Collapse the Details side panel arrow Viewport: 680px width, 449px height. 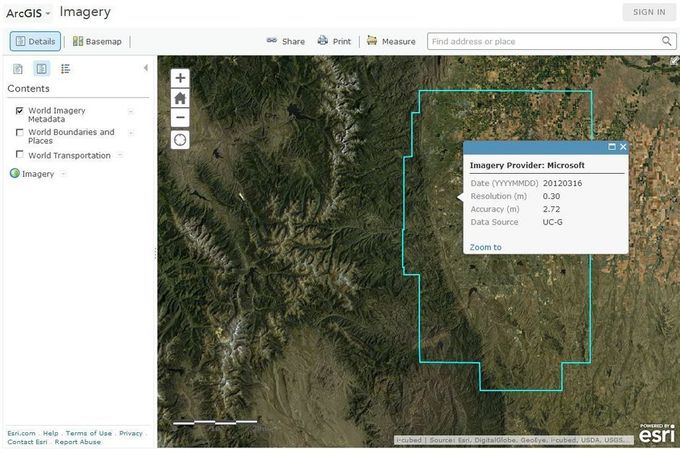(x=146, y=68)
